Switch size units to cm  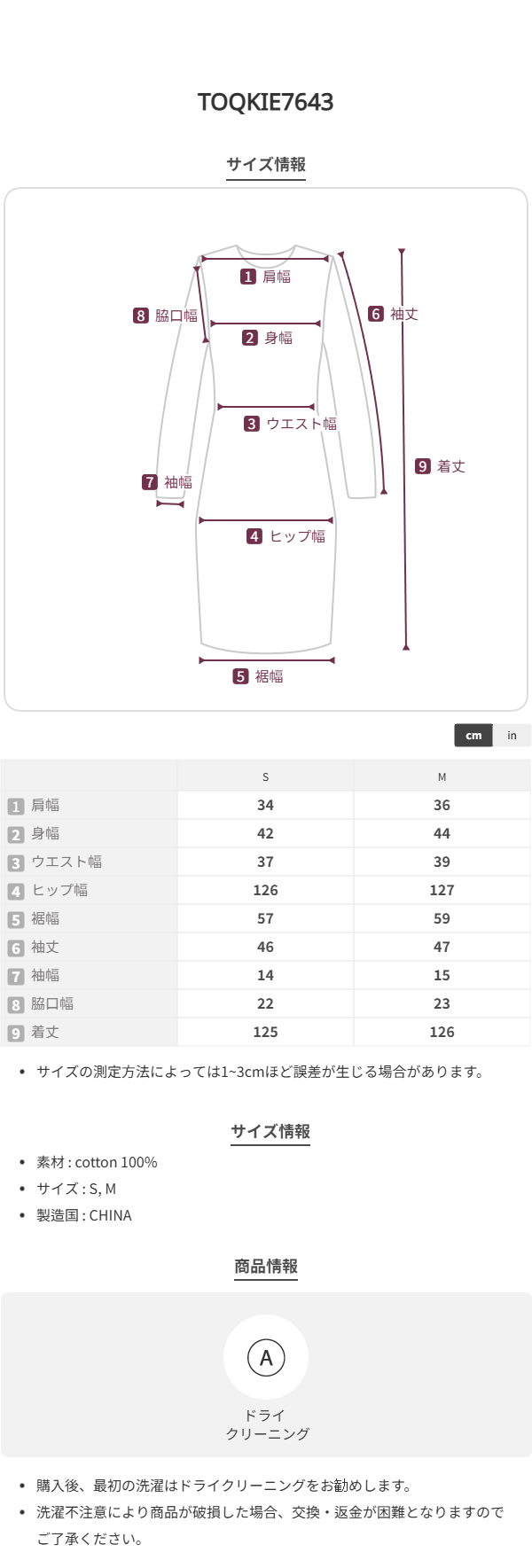[x=473, y=735]
